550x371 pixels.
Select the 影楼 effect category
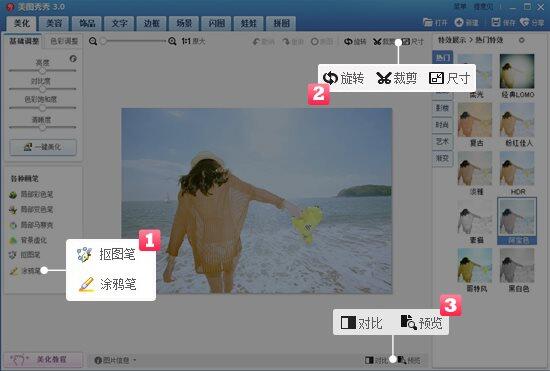click(x=442, y=108)
